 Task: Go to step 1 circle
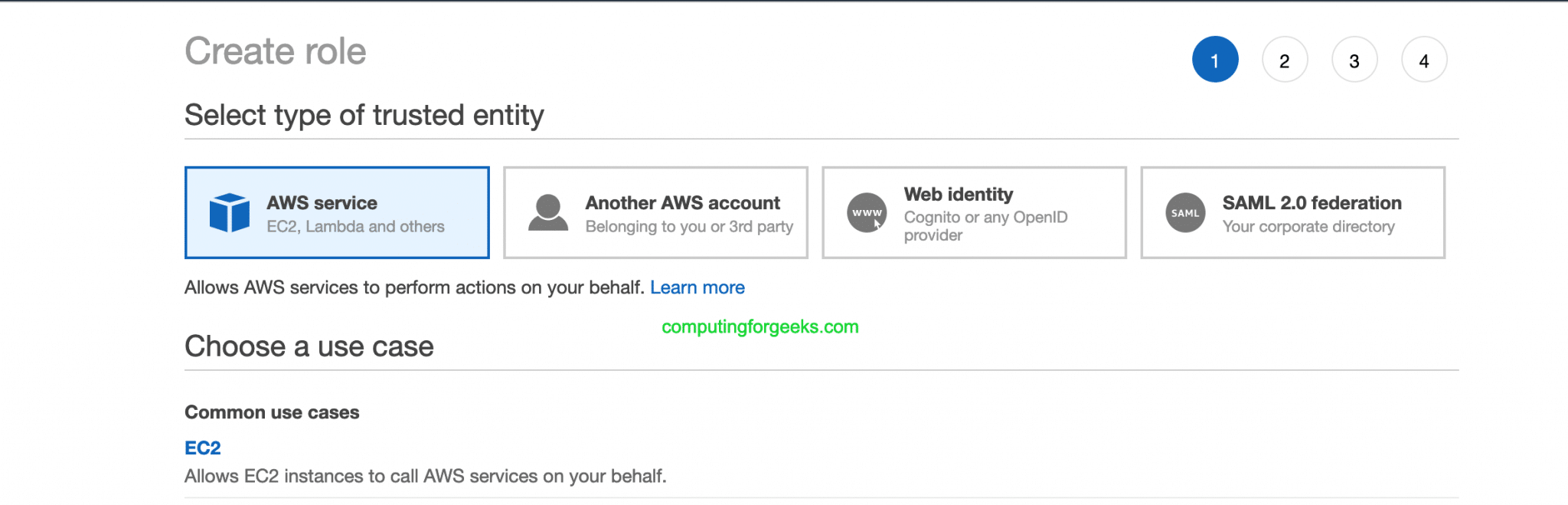tap(1215, 60)
